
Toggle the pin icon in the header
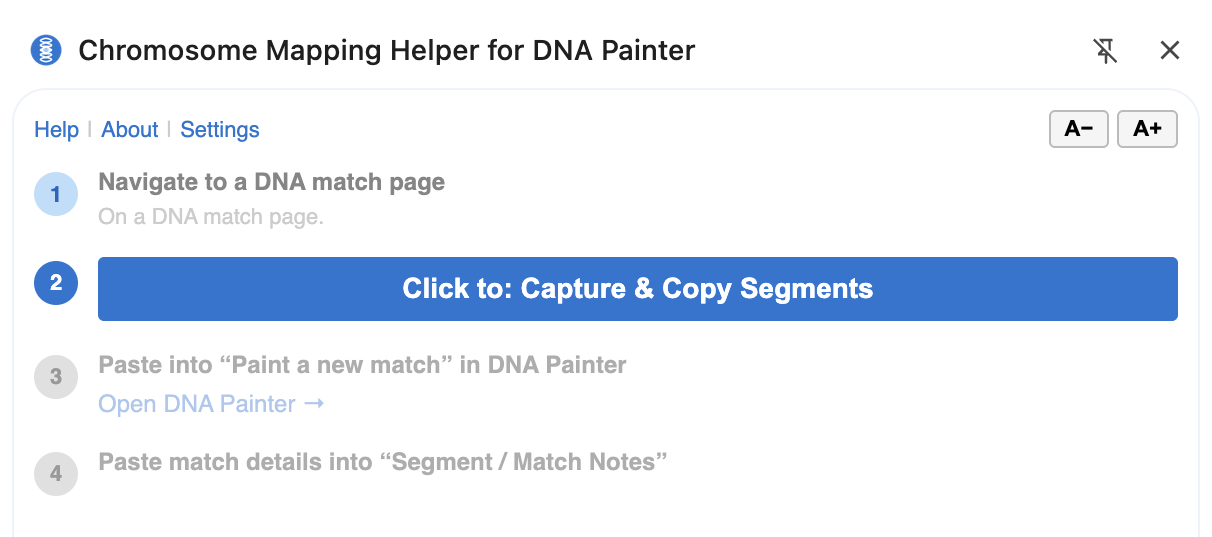coord(1105,50)
